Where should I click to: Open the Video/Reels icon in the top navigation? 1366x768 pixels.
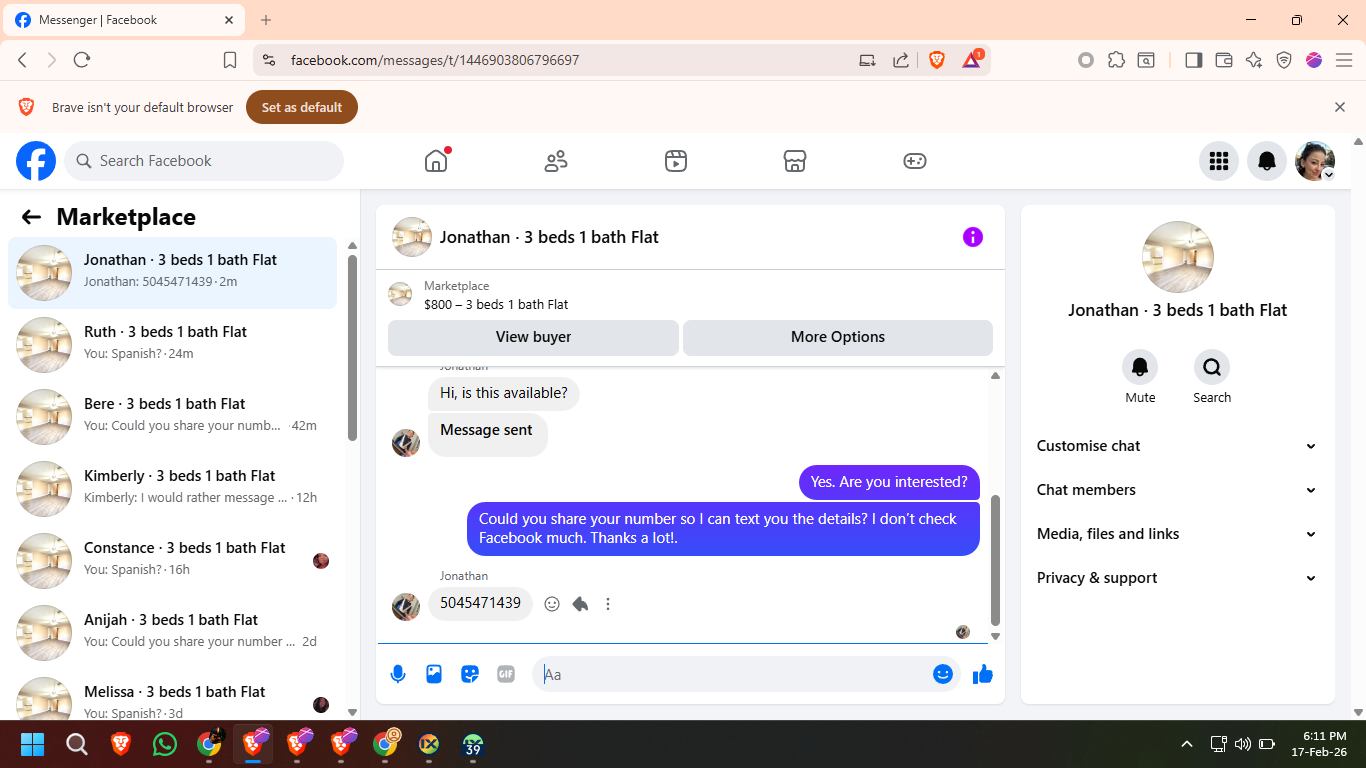[x=676, y=161]
